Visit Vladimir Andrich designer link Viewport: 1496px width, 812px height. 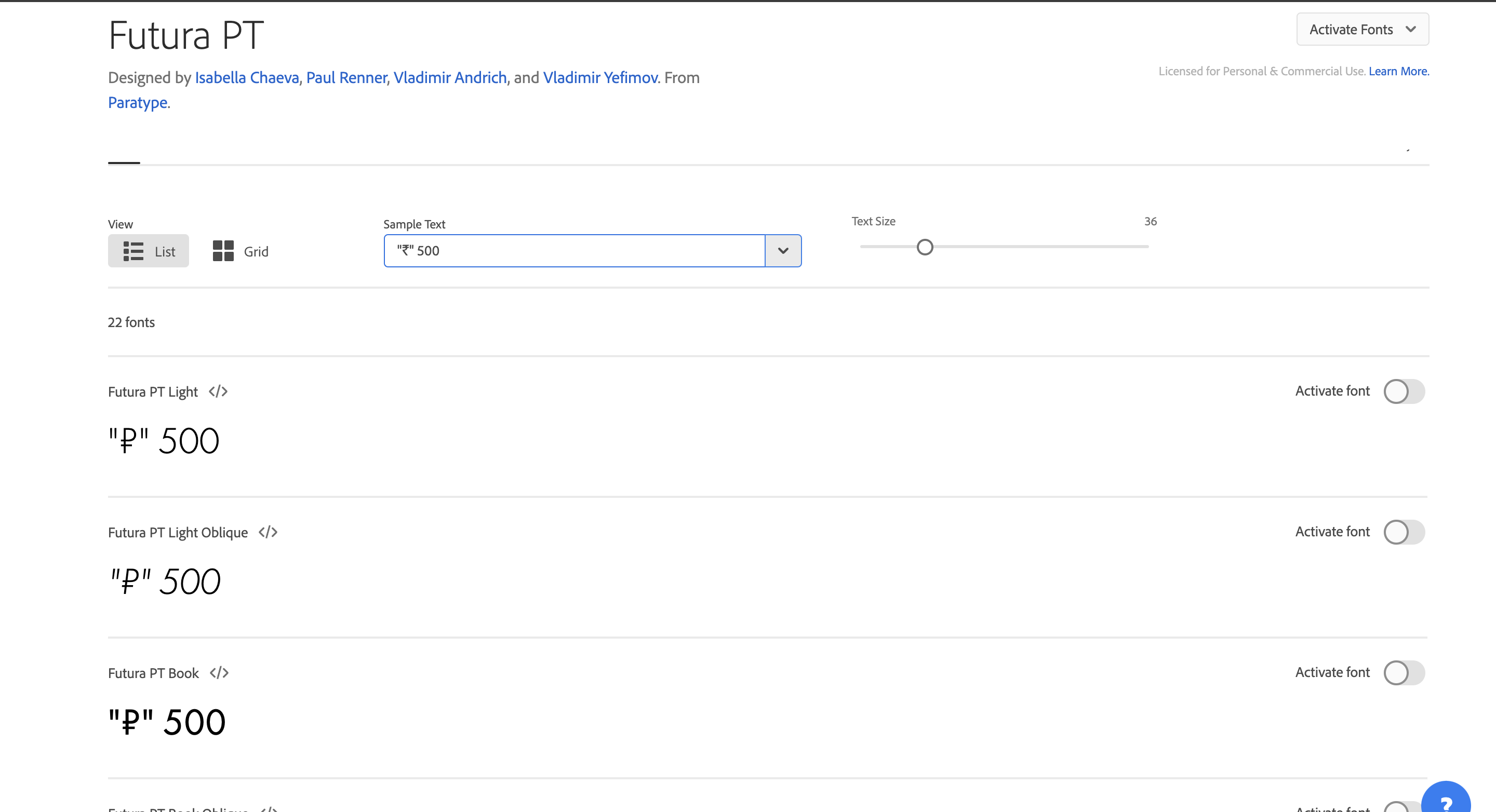450,78
